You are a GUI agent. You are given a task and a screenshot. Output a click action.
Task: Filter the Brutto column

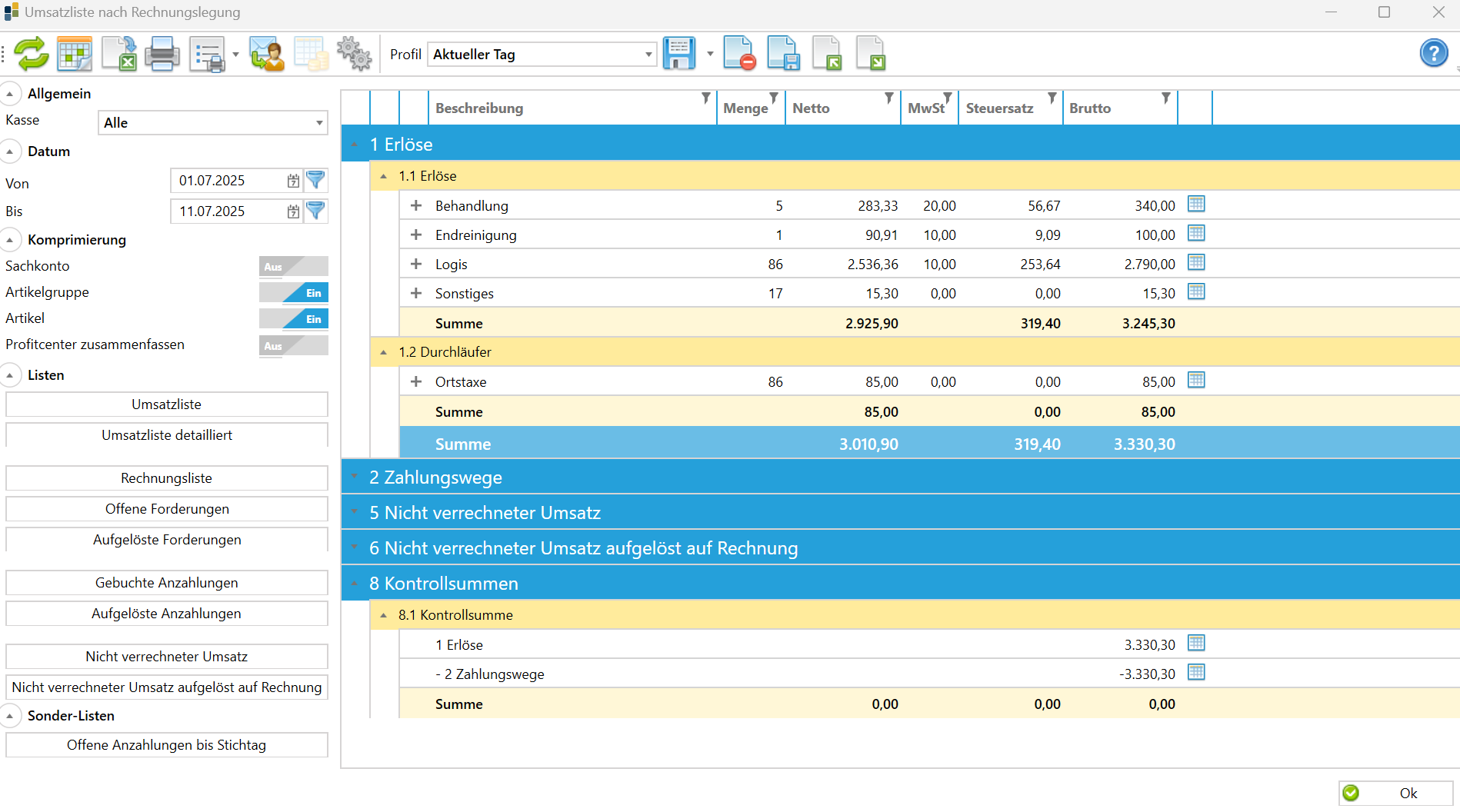tap(1165, 98)
